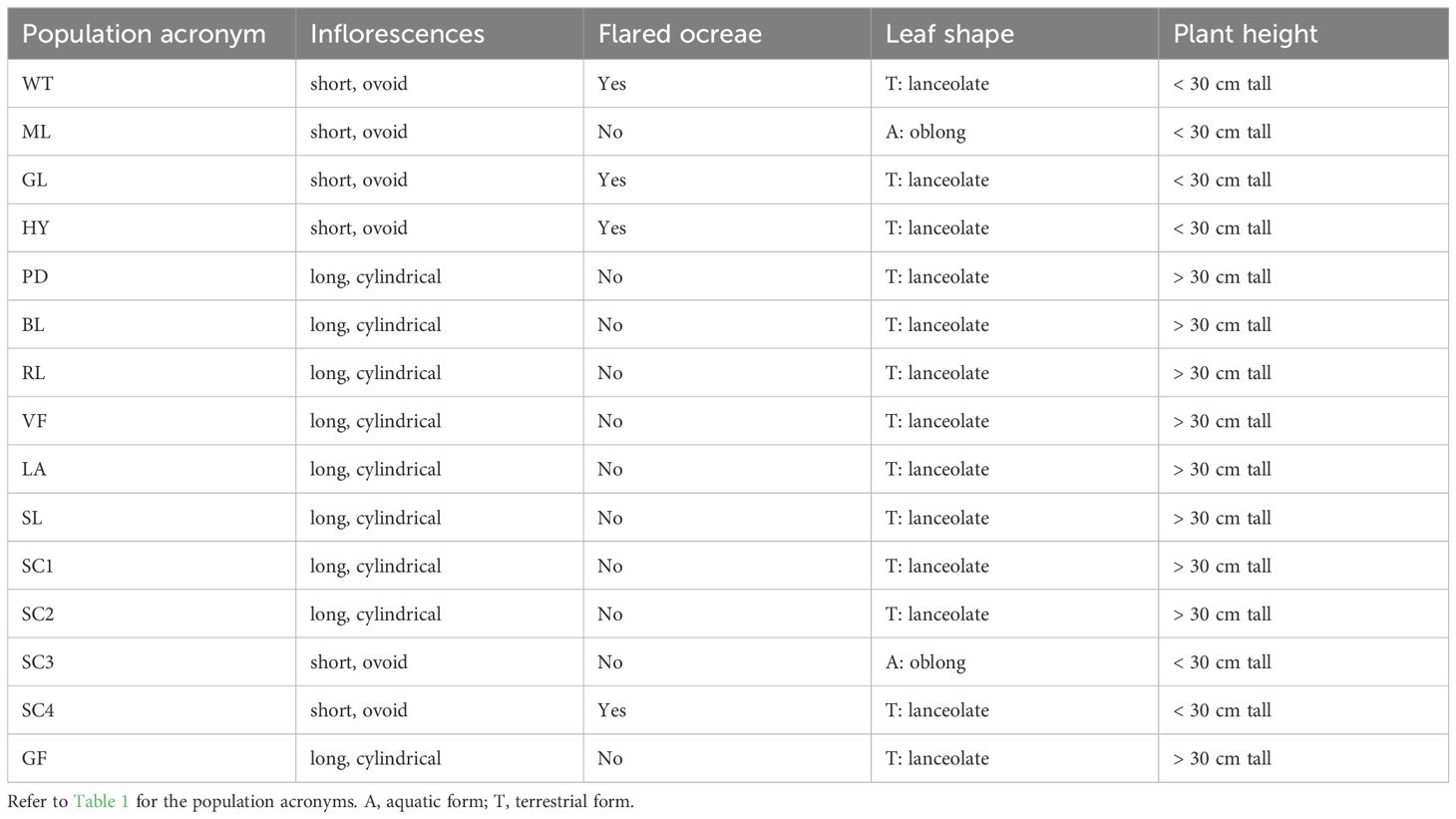Click the SC1 acronym cell
This screenshot has height=819, width=1456.
coord(152,566)
